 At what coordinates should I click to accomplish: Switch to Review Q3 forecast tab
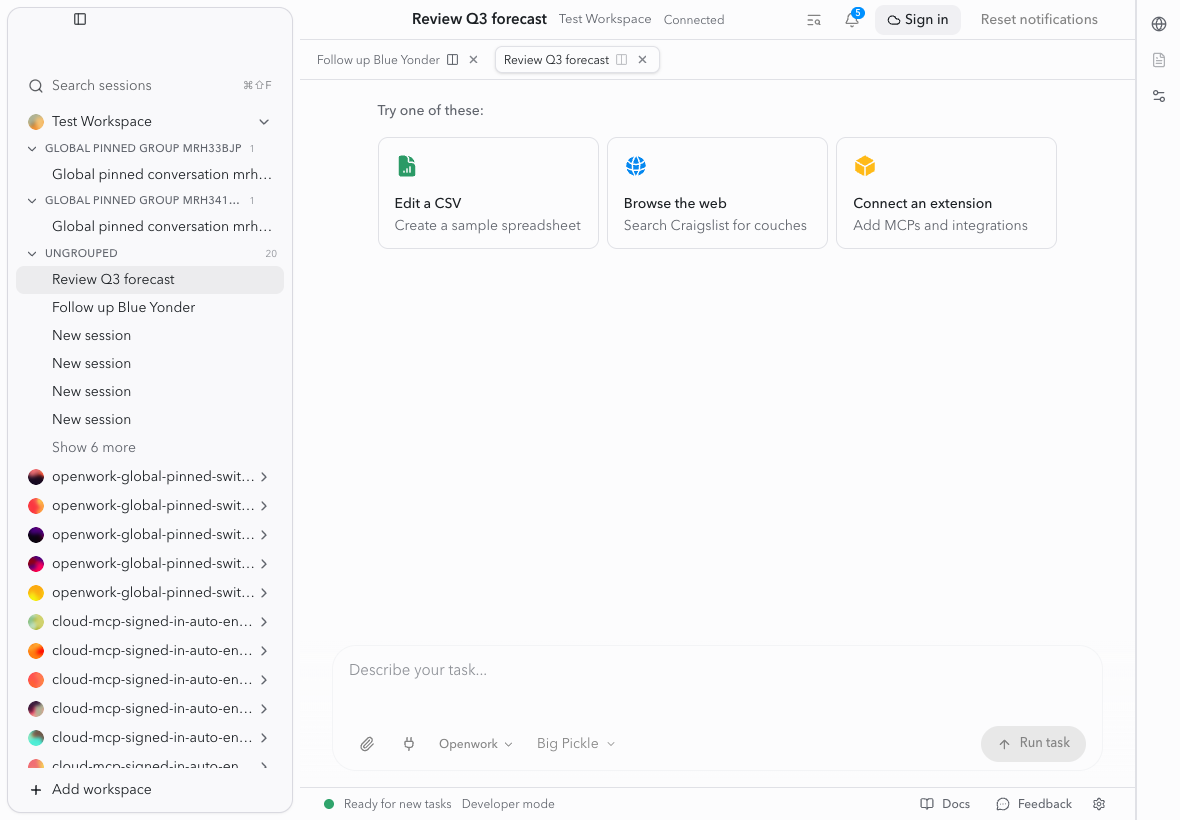[x=557, y=59]
